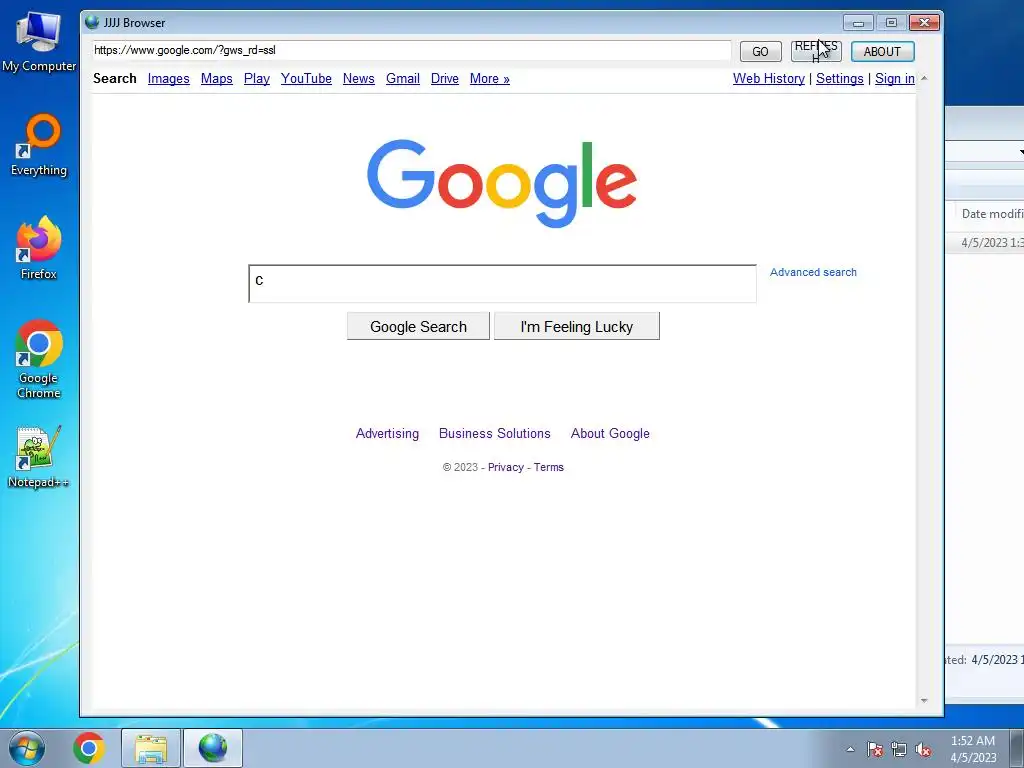Click the ABOUT button
The width and height of the screenshot is (1024, 768).
[882, 52]
